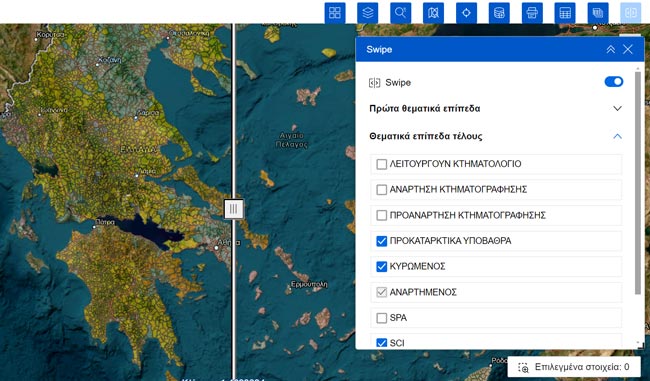Open the basemap gallery grid tool
Screen dimensions: 650x381
(335, 12)
